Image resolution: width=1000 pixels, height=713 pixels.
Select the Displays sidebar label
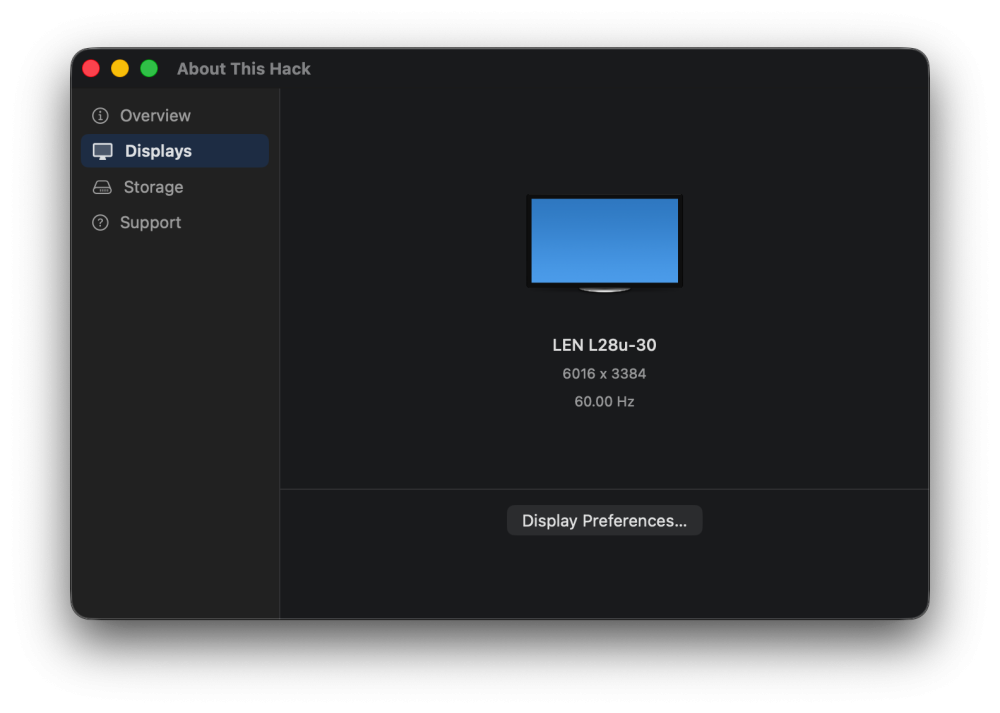[x=158, y=151]
